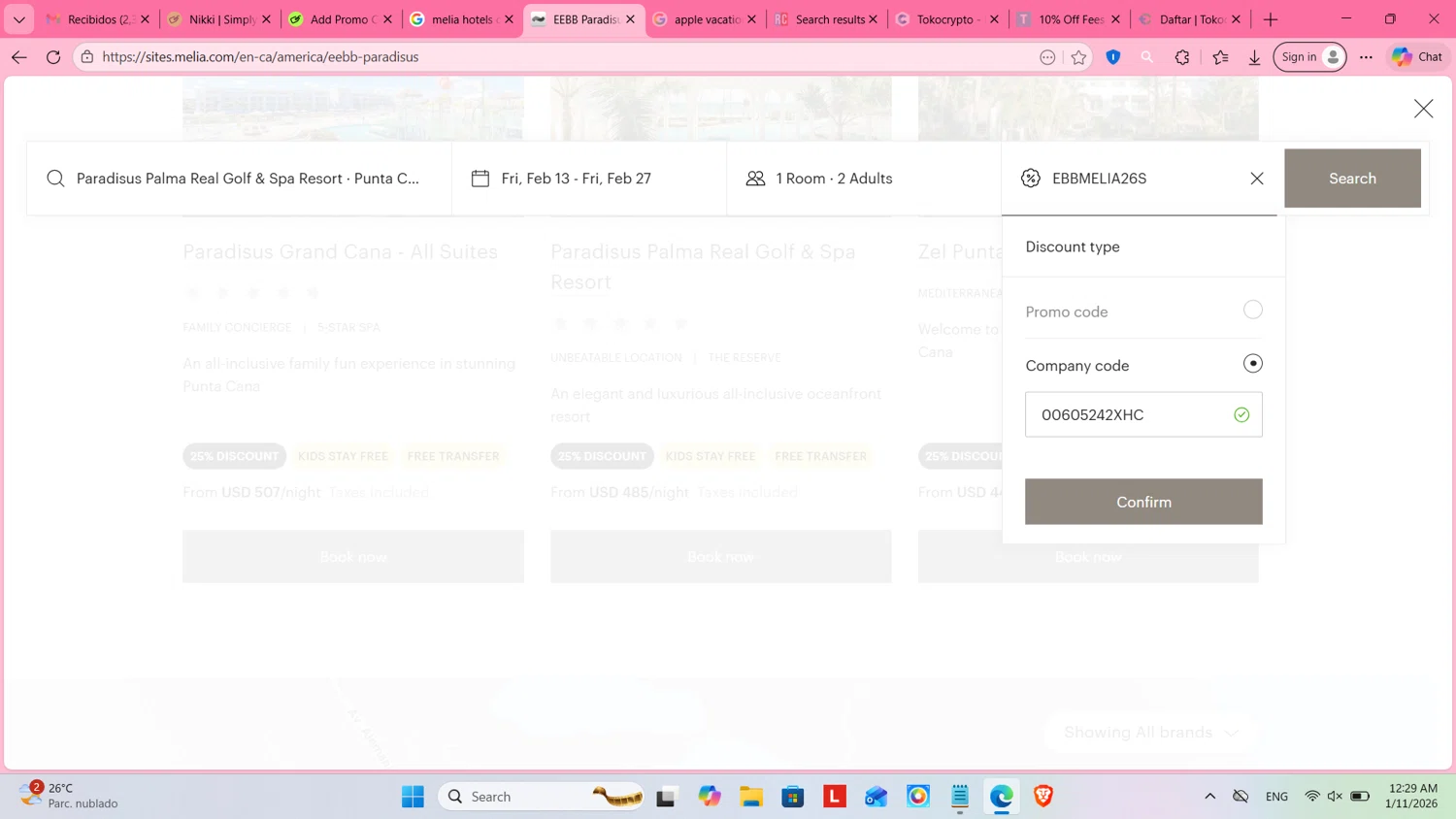Open the tab list dropdown arrow

19,19
